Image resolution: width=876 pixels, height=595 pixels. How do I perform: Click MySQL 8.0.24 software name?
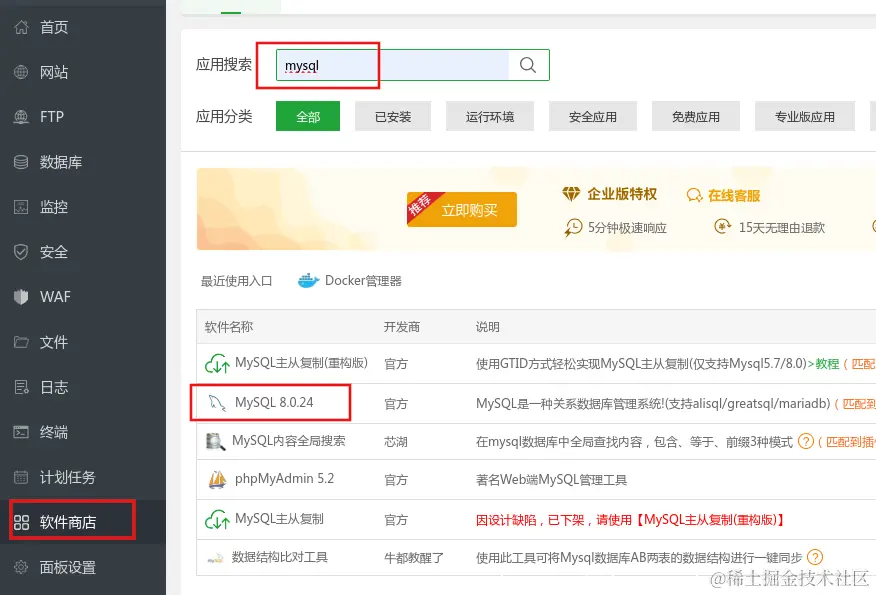pyautogui.click(x=274, y=402)
